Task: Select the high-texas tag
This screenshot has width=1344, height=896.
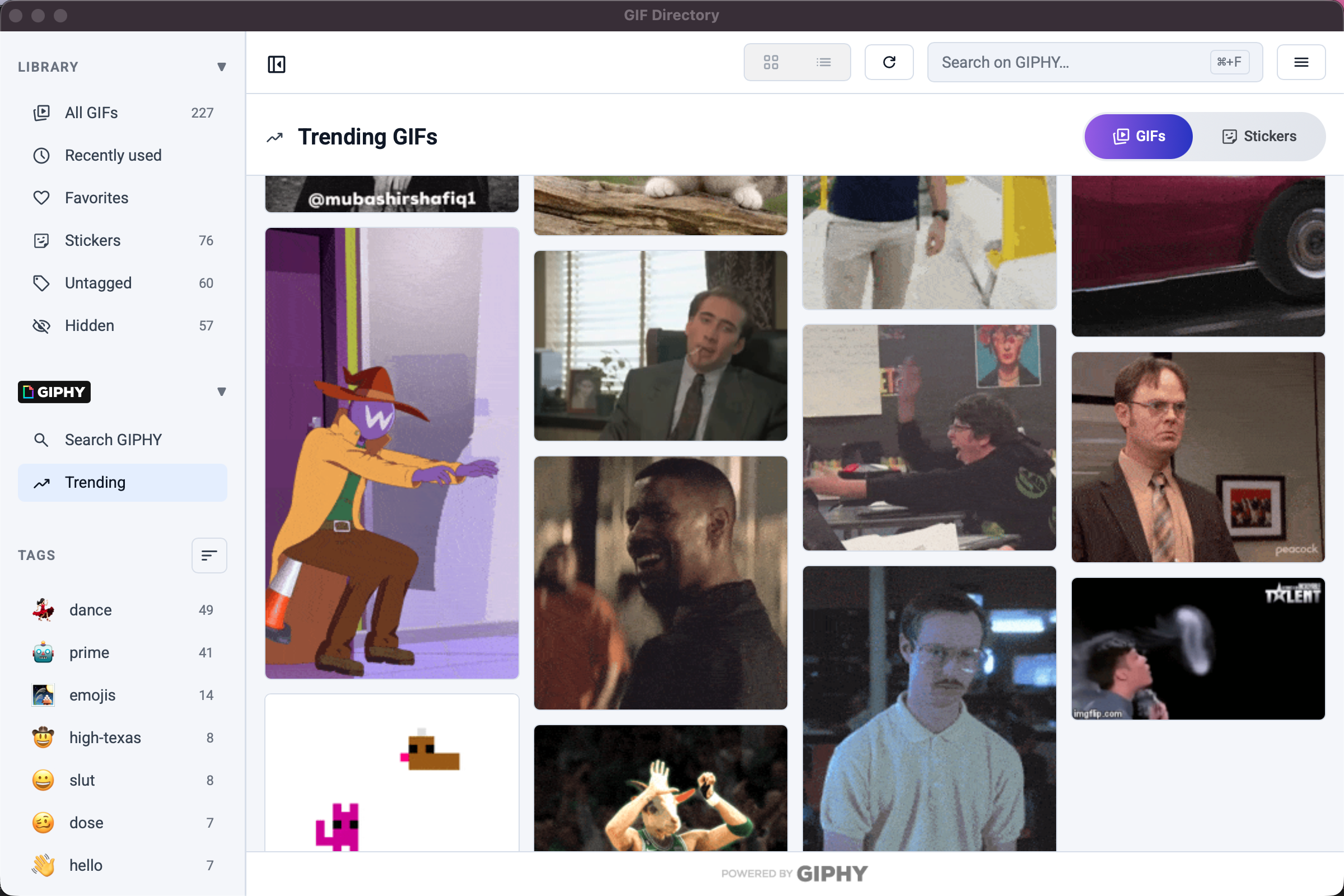Action: point(123,738)
